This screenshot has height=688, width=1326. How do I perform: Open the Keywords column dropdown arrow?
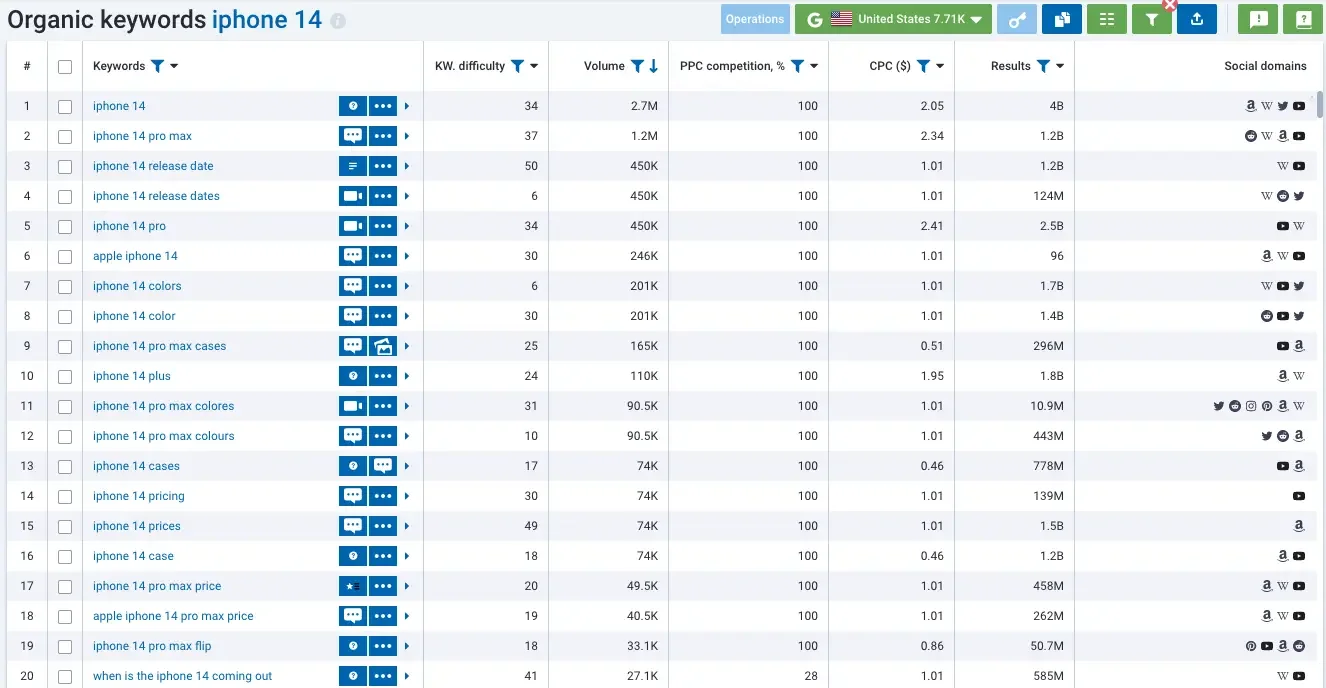(174, 66)
